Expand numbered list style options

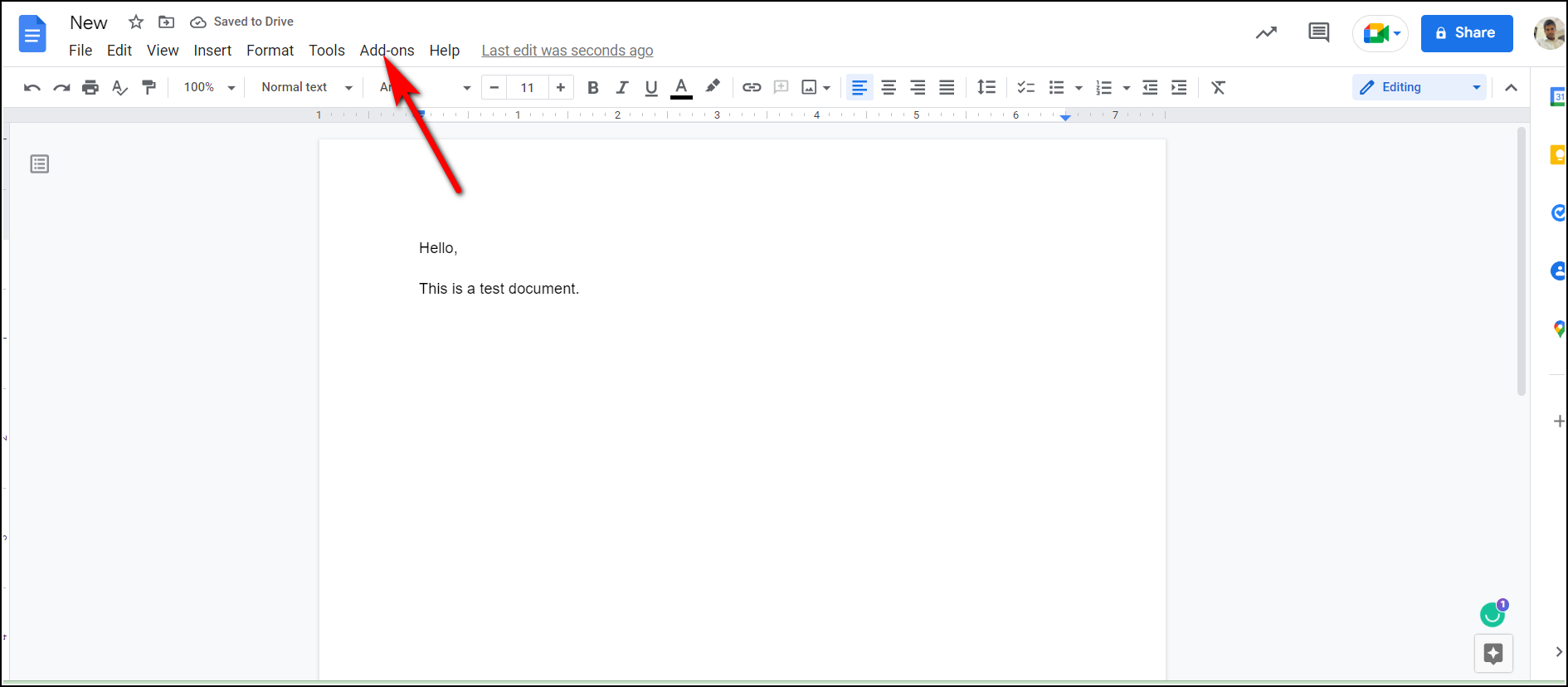click(1126, 88)
